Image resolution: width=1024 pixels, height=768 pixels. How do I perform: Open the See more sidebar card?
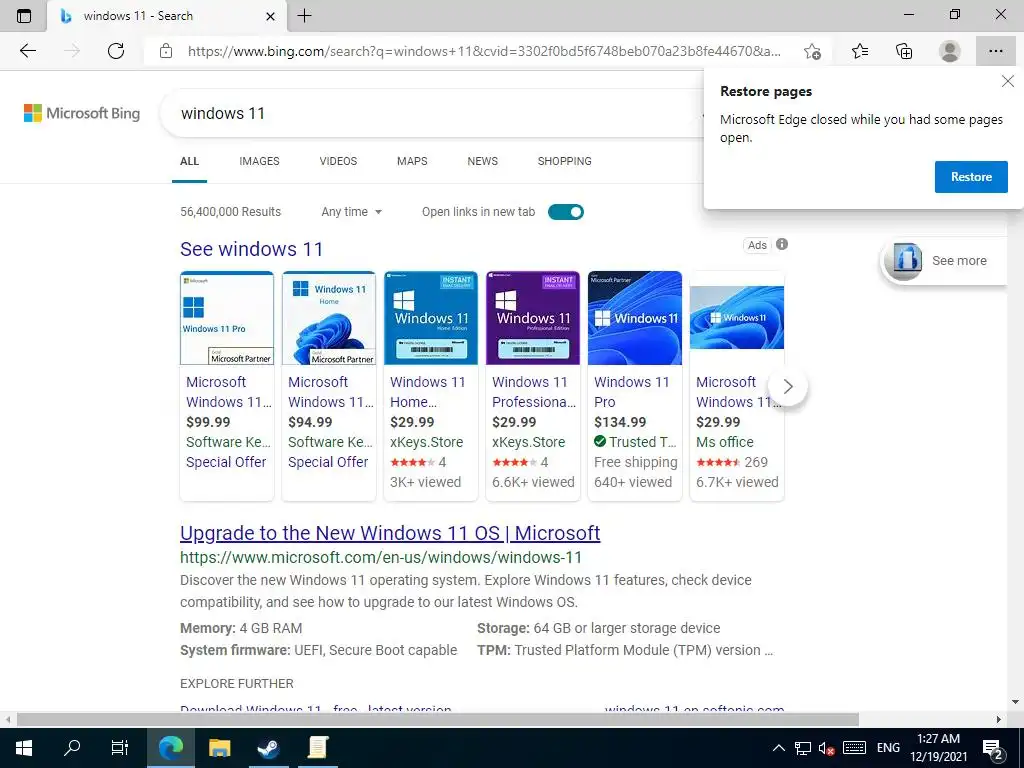point(943,261)
